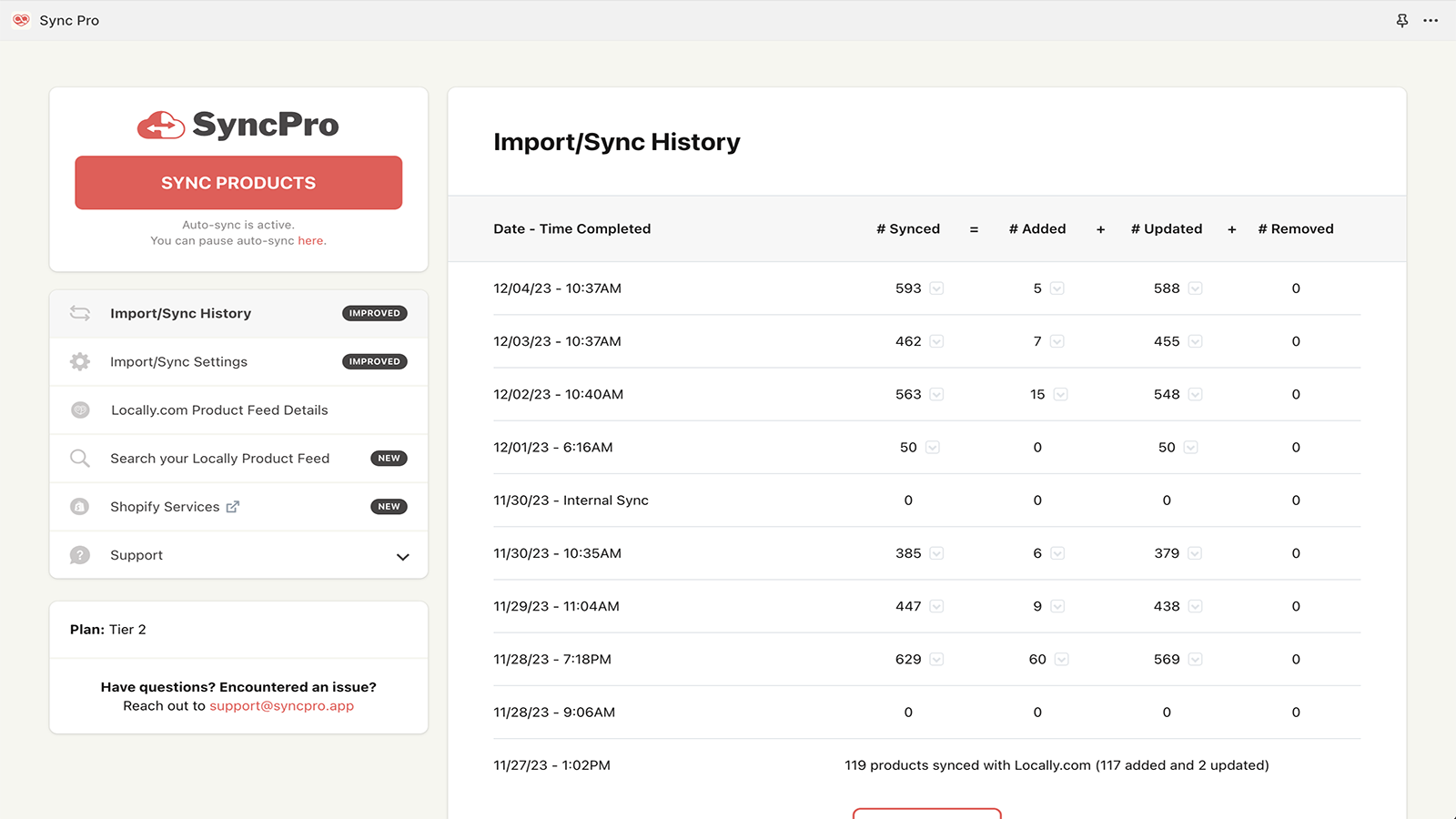
Task: Click the sync arrows icon beside Import/Sync History
Action: (80, 313)
